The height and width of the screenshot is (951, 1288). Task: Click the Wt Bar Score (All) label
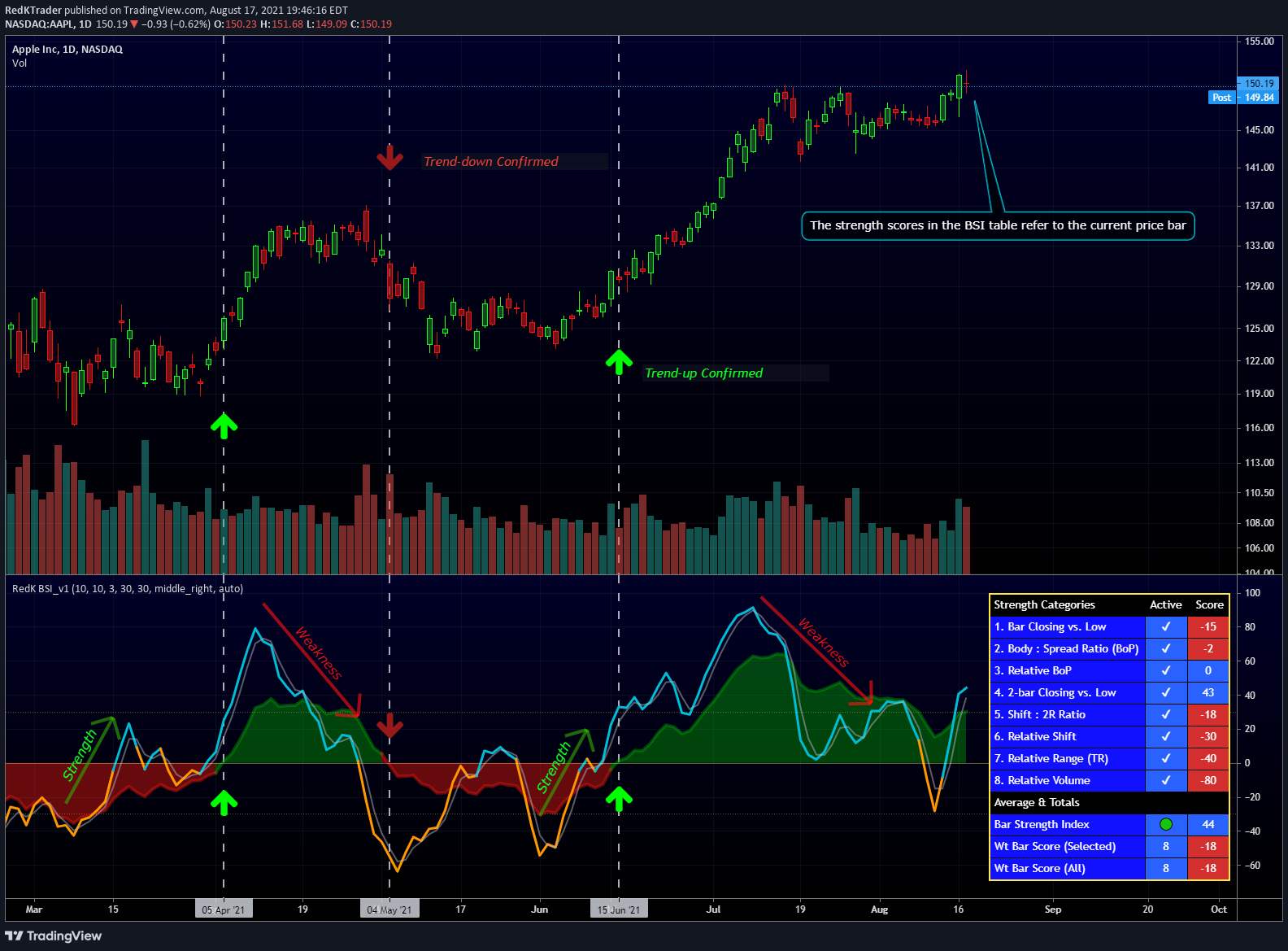pyautogui.click(x=1039, y=869)
